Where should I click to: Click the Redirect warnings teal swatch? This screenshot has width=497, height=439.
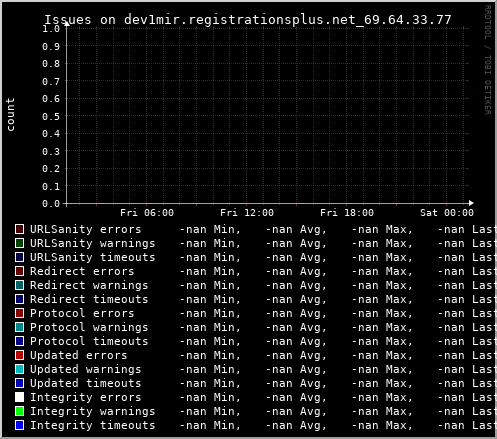click(19, 285)
